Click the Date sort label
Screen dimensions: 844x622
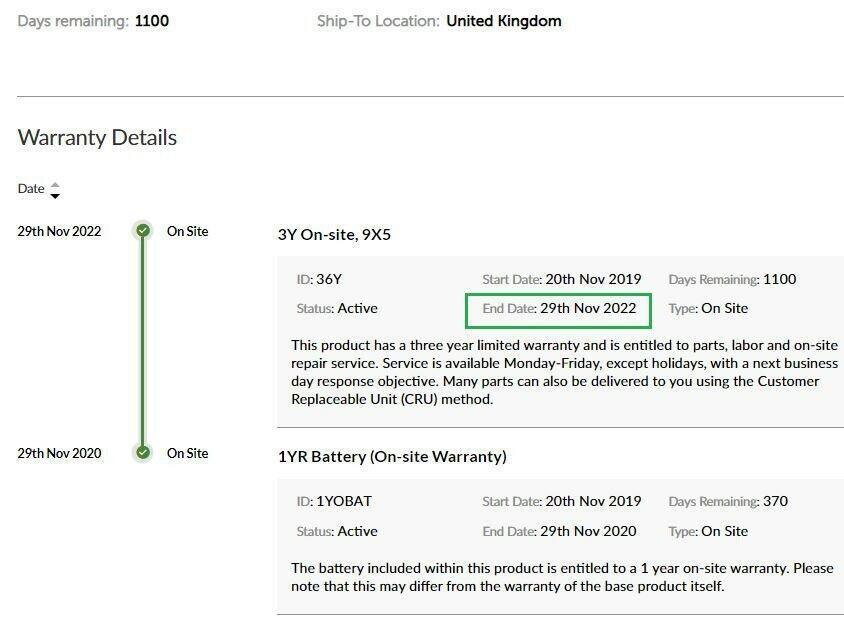[31, 189]
